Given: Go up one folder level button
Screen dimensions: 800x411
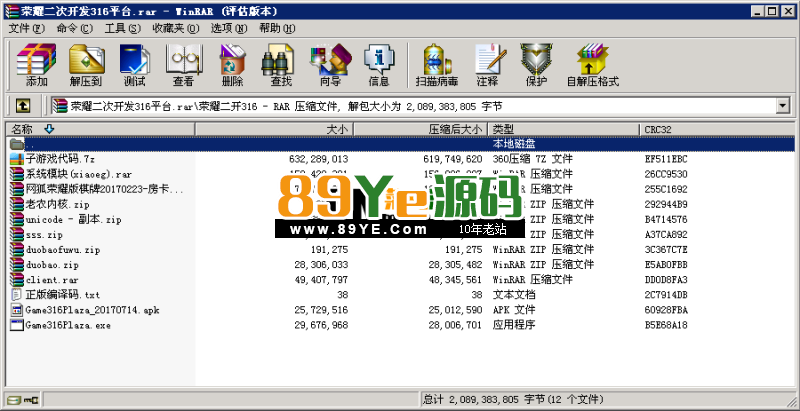Looking at the screenshot, I should click(x=23, y=106).
